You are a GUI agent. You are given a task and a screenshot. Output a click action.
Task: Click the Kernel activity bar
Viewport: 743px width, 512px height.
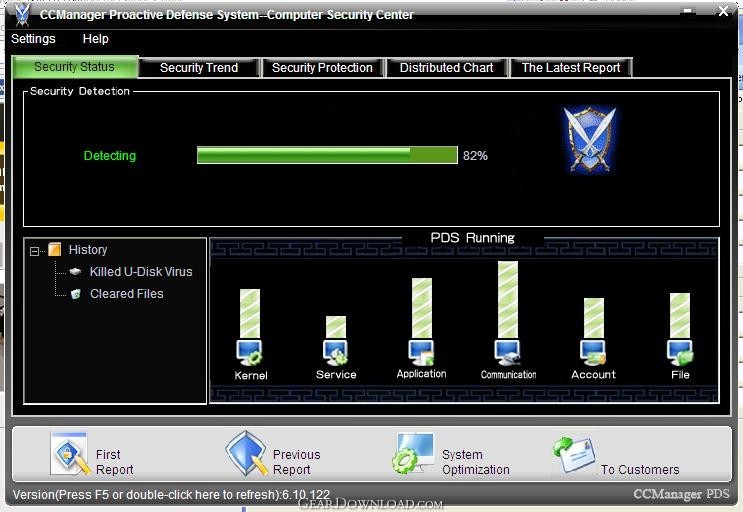coord(250,314)
